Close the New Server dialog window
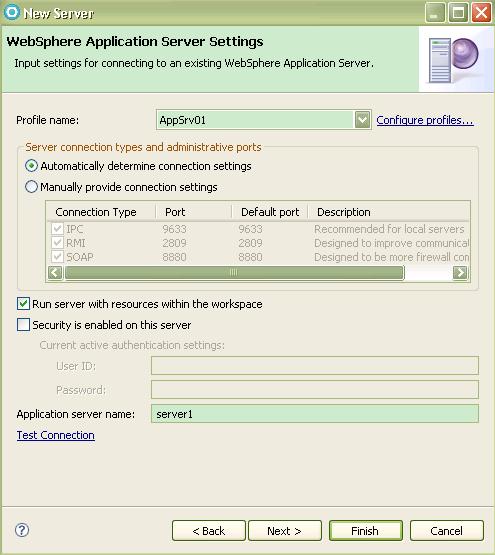Viewport: 495px width, 555px height. pos(482,13)
